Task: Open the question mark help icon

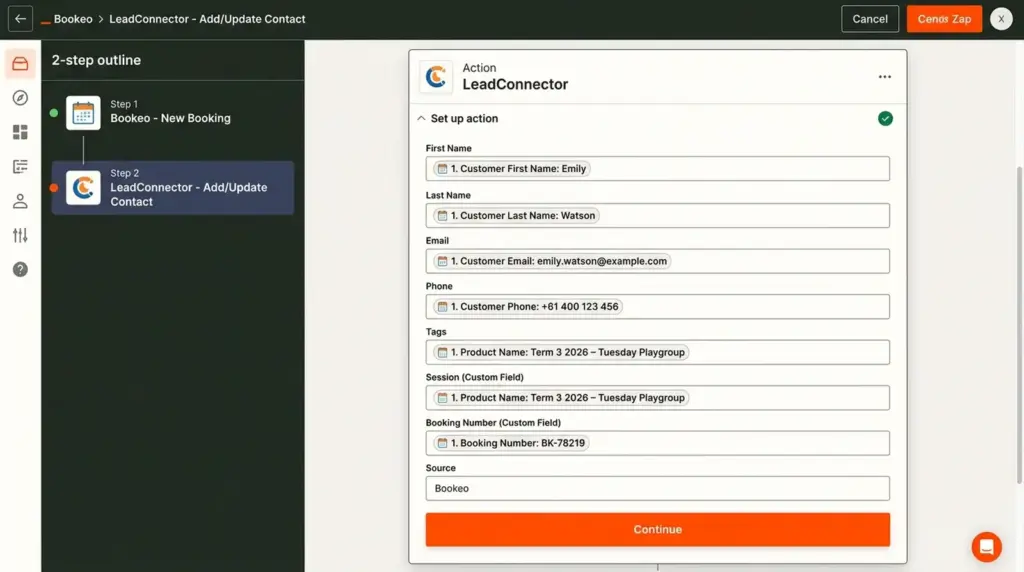Action: click(20, 269)
